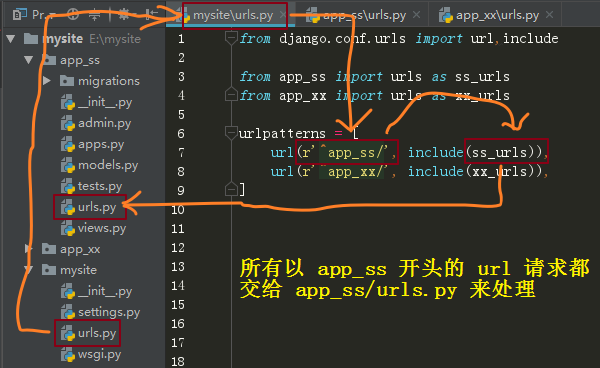This screenshot has height=368, width=600.
Task: Select the migrations folder icon
Action: point(67,81)
